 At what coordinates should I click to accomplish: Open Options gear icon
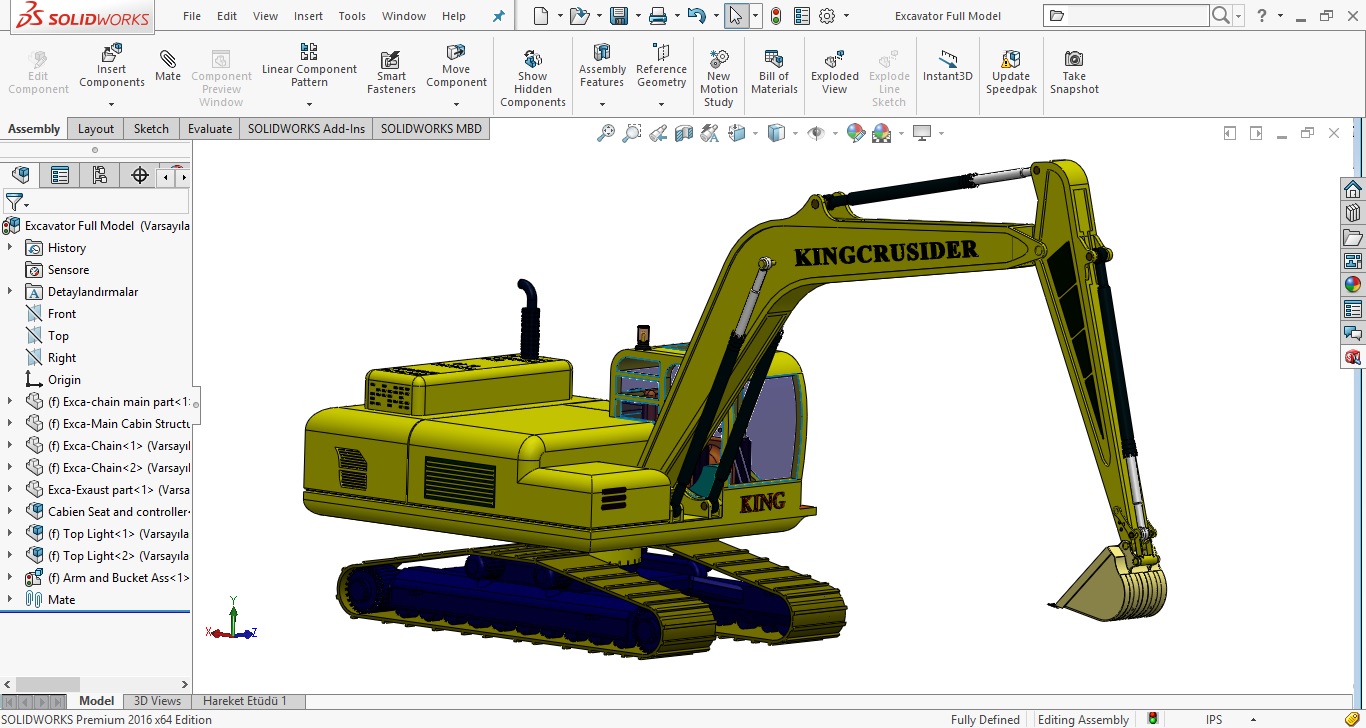(827, 16)
